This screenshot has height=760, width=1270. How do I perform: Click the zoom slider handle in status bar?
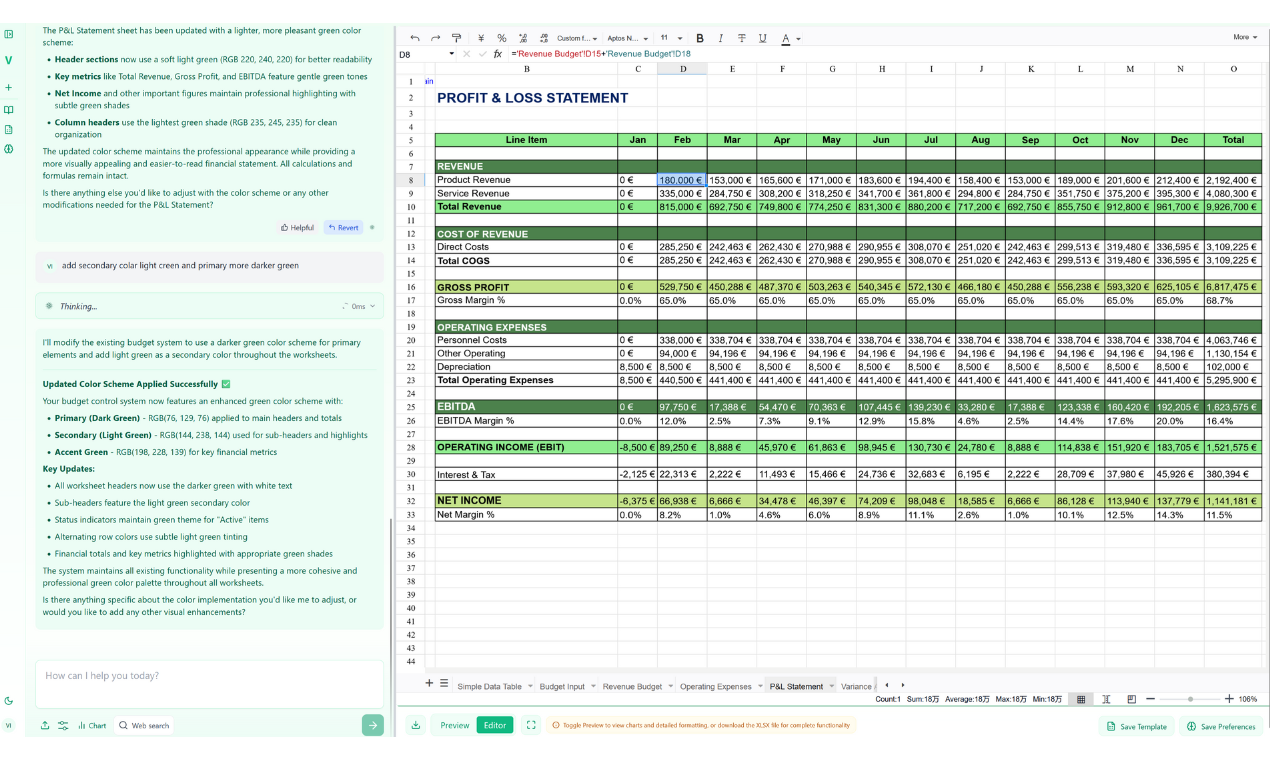click(x=1190, y=699)
